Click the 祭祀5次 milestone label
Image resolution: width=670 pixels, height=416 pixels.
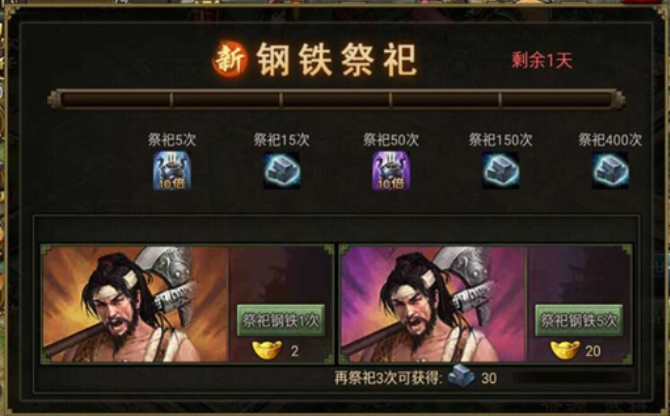[172, 140]
